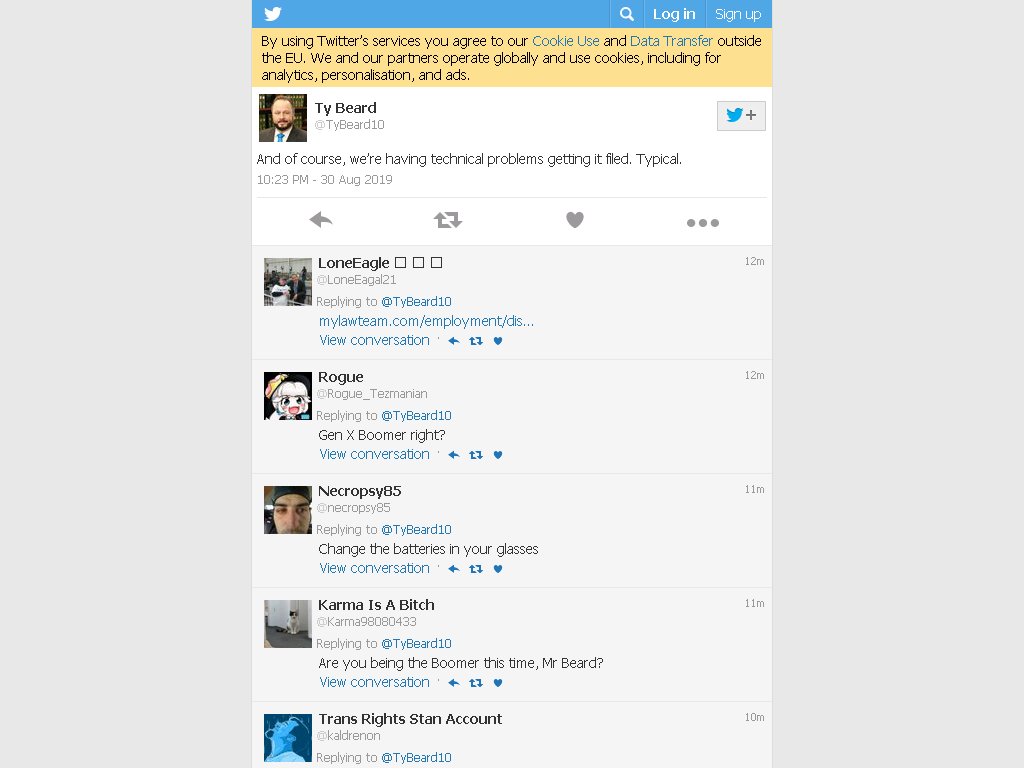View conversation for Rogue's reply
Viewport: 1024px width, 768px height.
click(x=374, y=455)
